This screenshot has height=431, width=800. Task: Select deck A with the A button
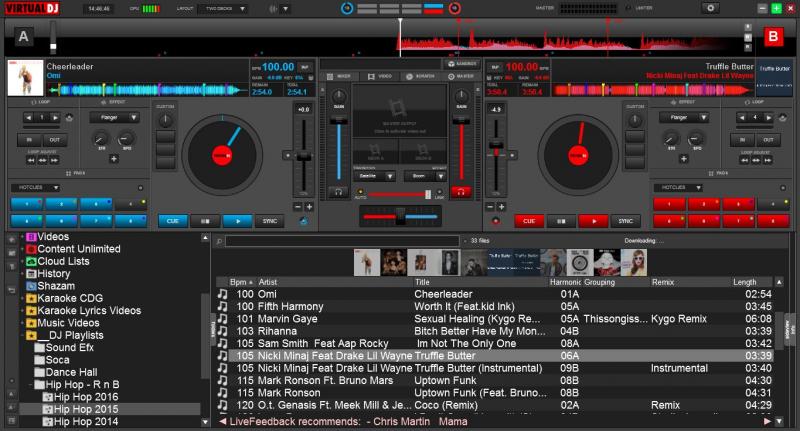click(23, 37)
